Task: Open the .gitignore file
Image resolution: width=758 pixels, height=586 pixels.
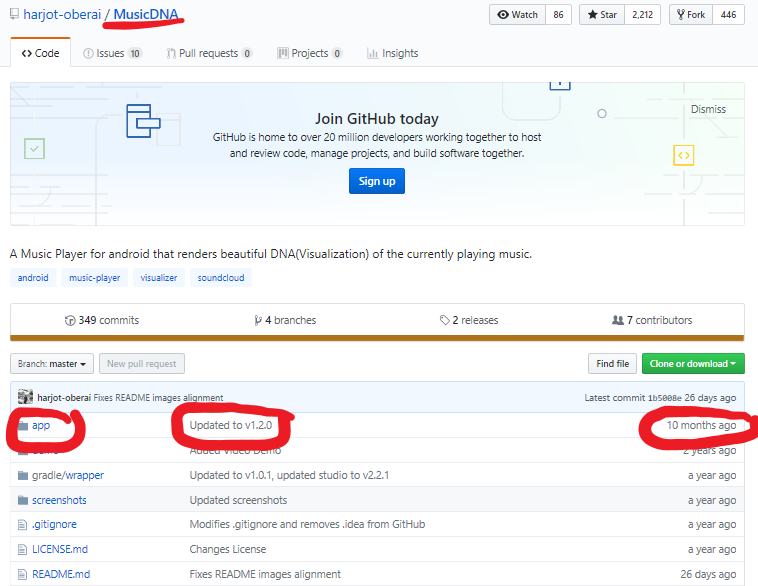Action: [x=54, y=524]
